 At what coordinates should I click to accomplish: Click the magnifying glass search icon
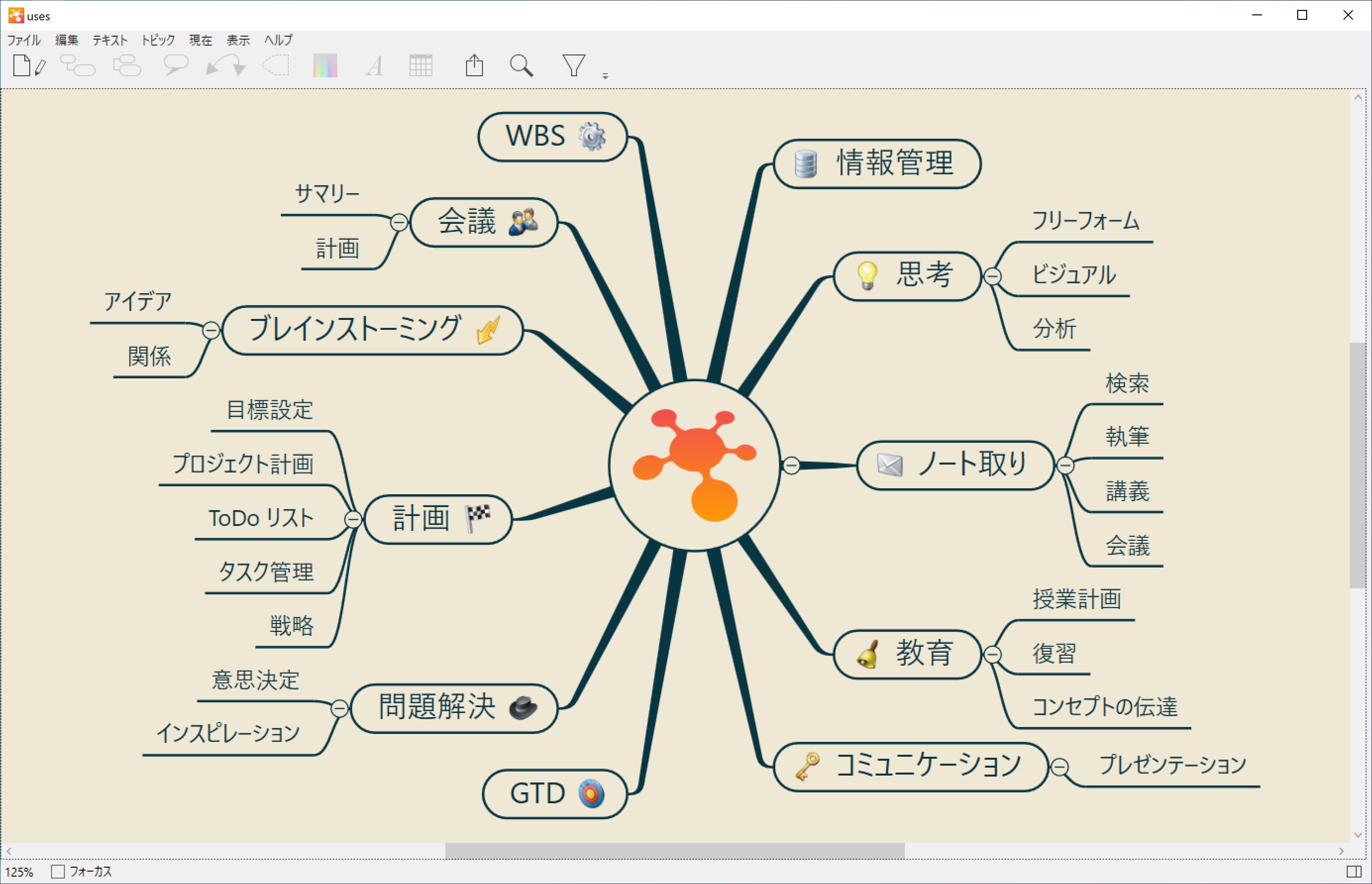click(521, 65)
